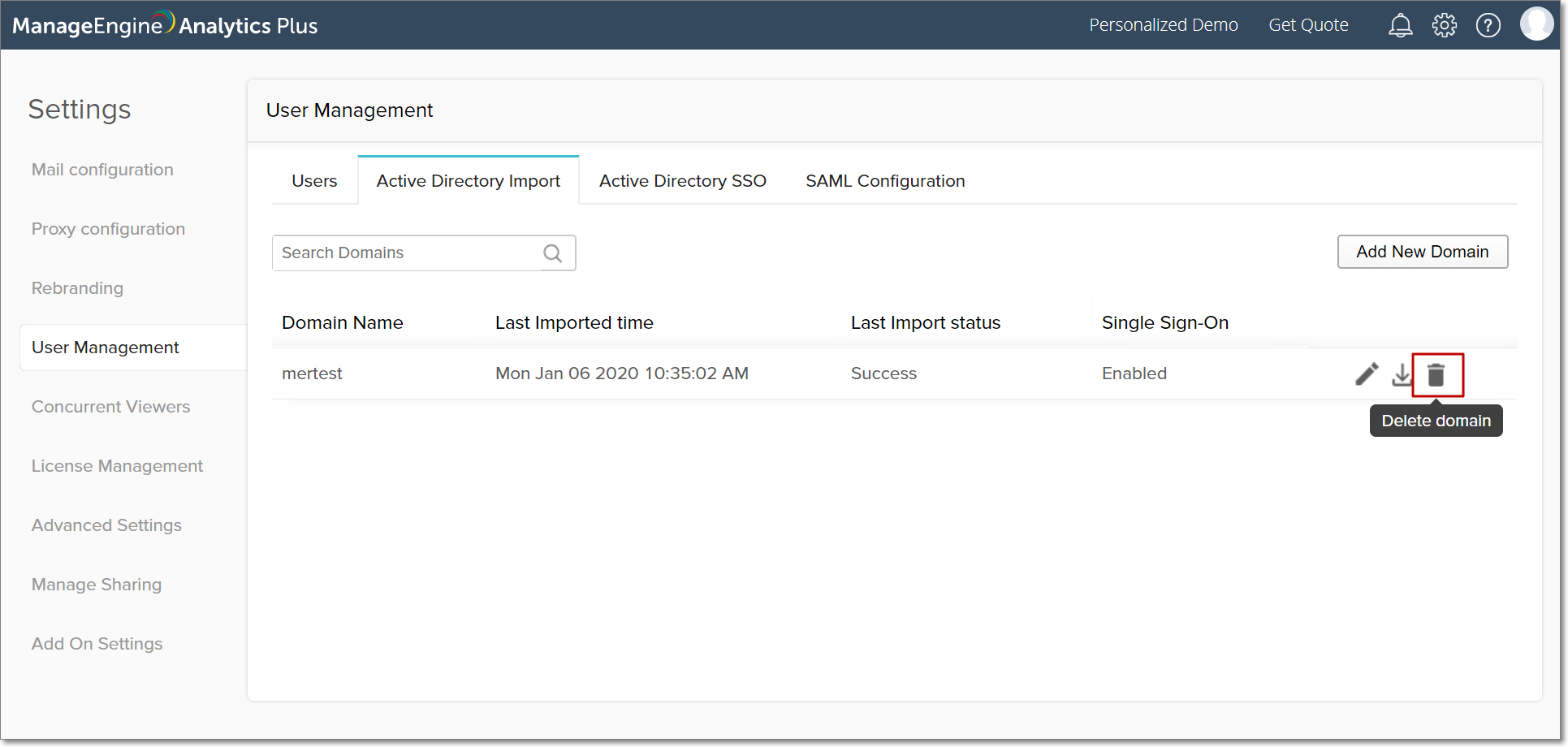Open the SAML Configuration tab
Image resolution: width=1568 pixels, height=747 pixels.
tap(884, 181)
